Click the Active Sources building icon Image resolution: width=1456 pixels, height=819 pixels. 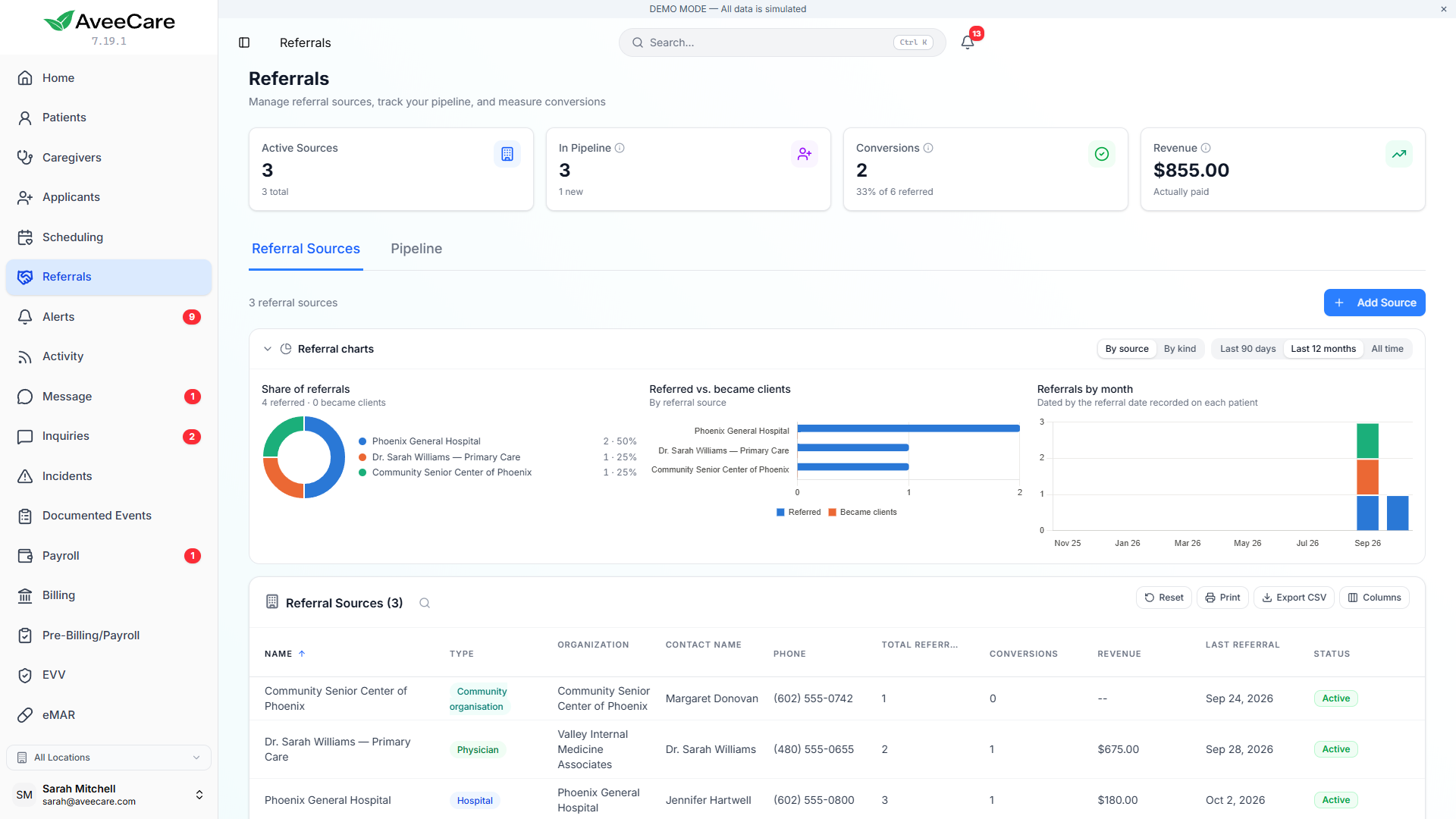click(507, 154)
